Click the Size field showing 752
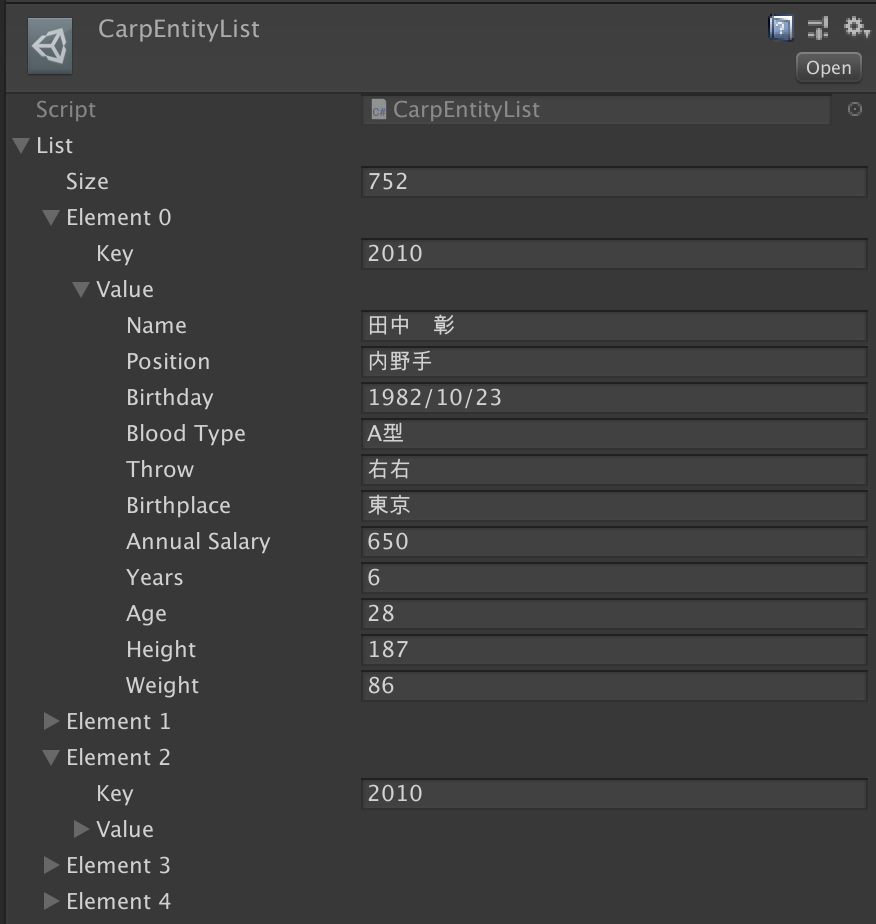Viewport: 876px width, 924px height. [x=614, y=182]
